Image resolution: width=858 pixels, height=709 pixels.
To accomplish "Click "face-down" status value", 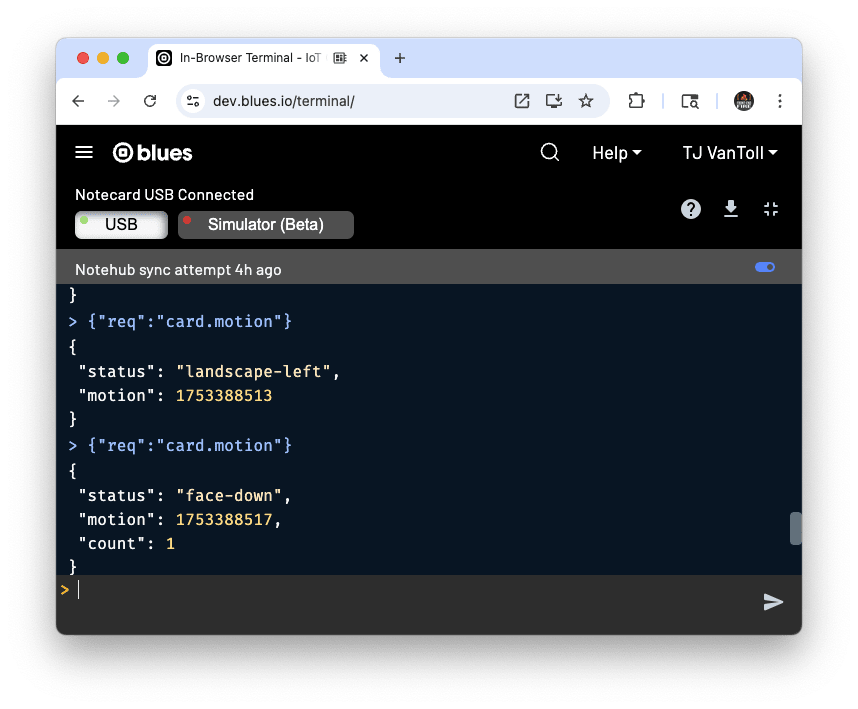I will [x=229, y=496].
